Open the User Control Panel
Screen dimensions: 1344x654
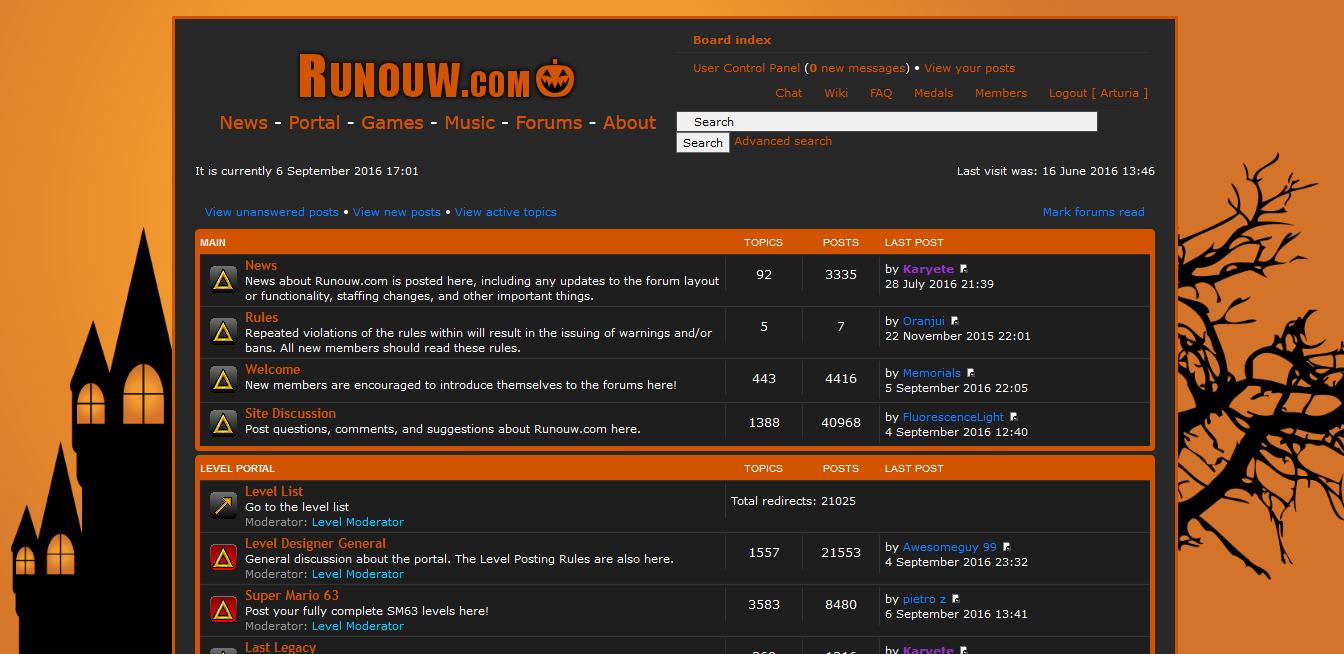746,68
